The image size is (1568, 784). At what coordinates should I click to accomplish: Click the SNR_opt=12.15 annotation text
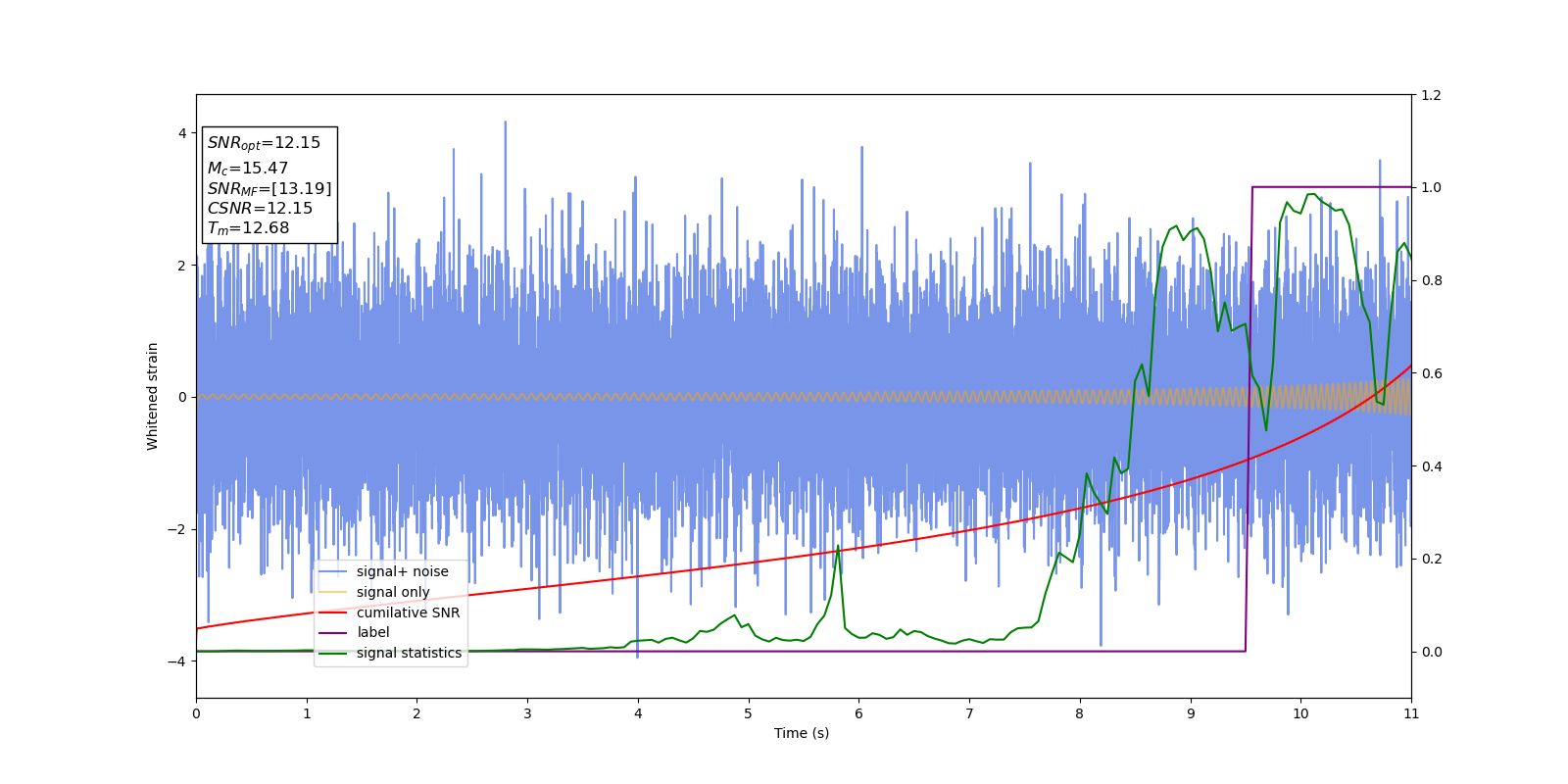click(264, 143)
